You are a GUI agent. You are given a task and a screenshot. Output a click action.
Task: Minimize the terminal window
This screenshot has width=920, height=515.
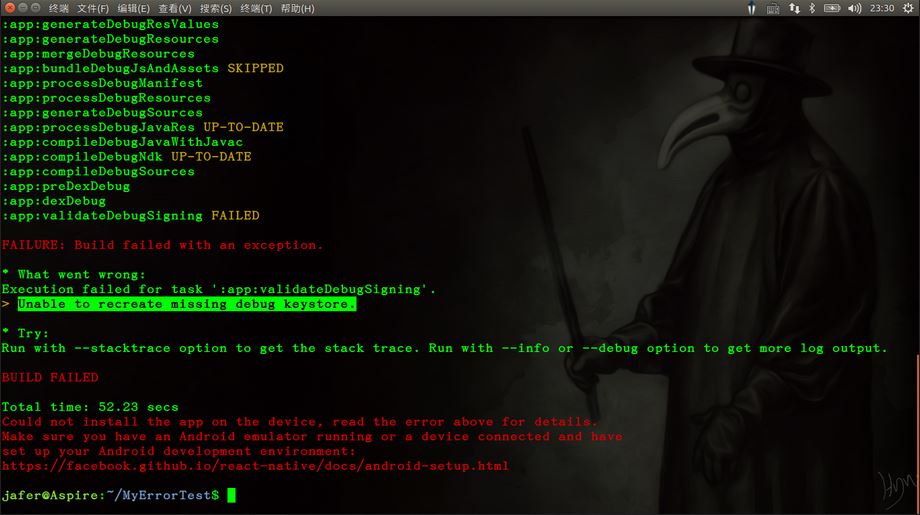(x=23, y=8)
